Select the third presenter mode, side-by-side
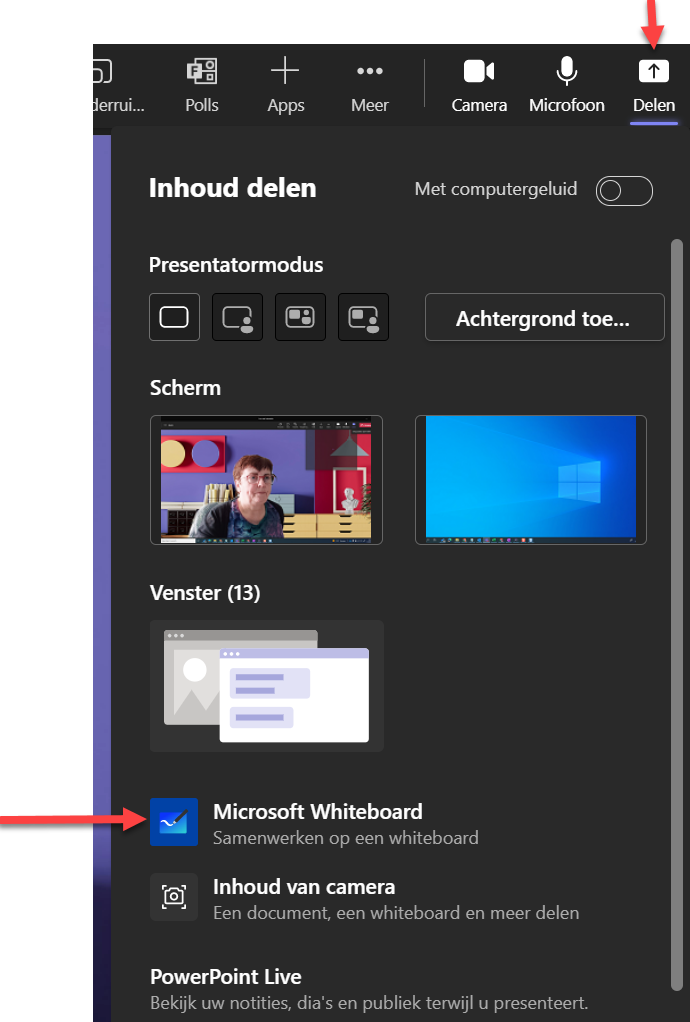Image resolution: width=690 pixels, height=1022 pixels. click(x=300, y=317)
